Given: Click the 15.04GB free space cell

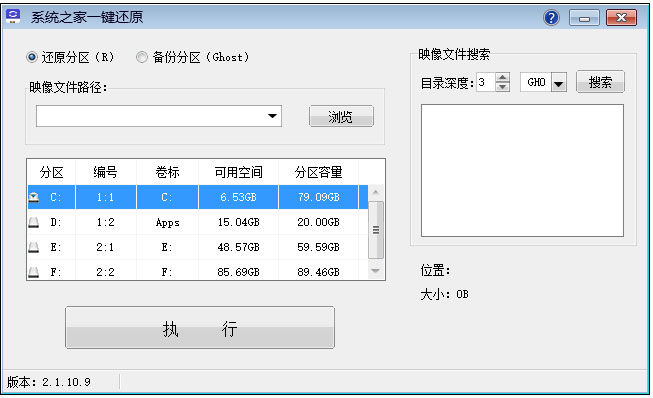Looking at the screenshot, I should point(238,222).
